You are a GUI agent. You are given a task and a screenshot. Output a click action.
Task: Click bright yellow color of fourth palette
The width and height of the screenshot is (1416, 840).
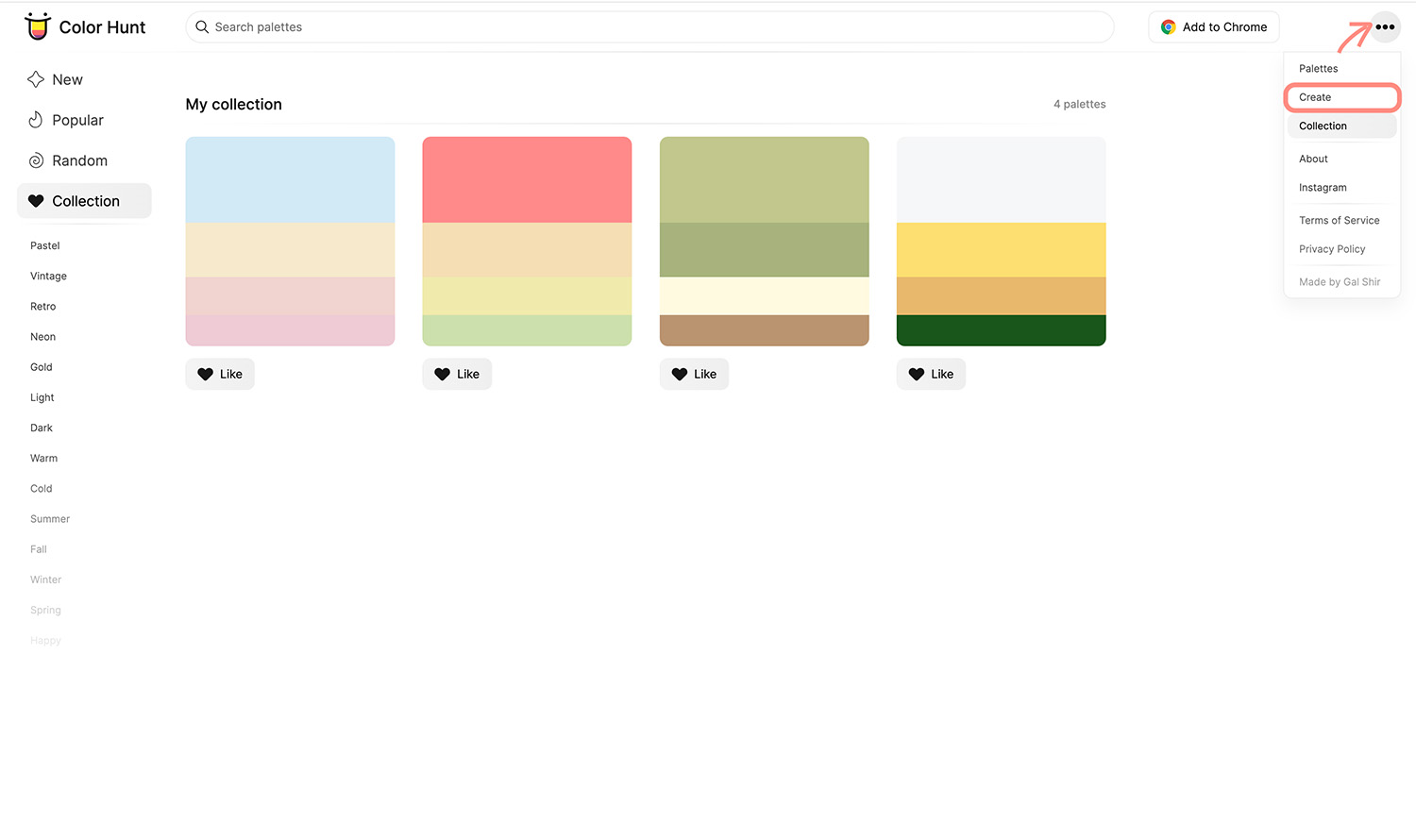pos(1001,250)
